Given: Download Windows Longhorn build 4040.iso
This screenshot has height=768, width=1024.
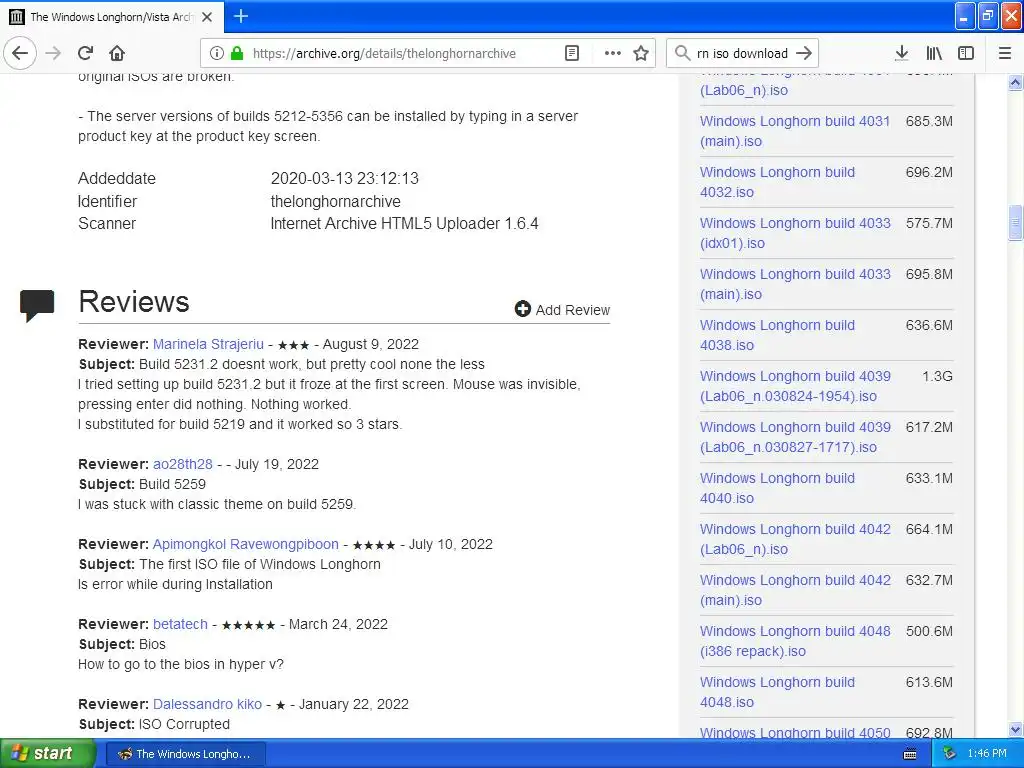Looking at the screenshot, I should coord(777,488).
